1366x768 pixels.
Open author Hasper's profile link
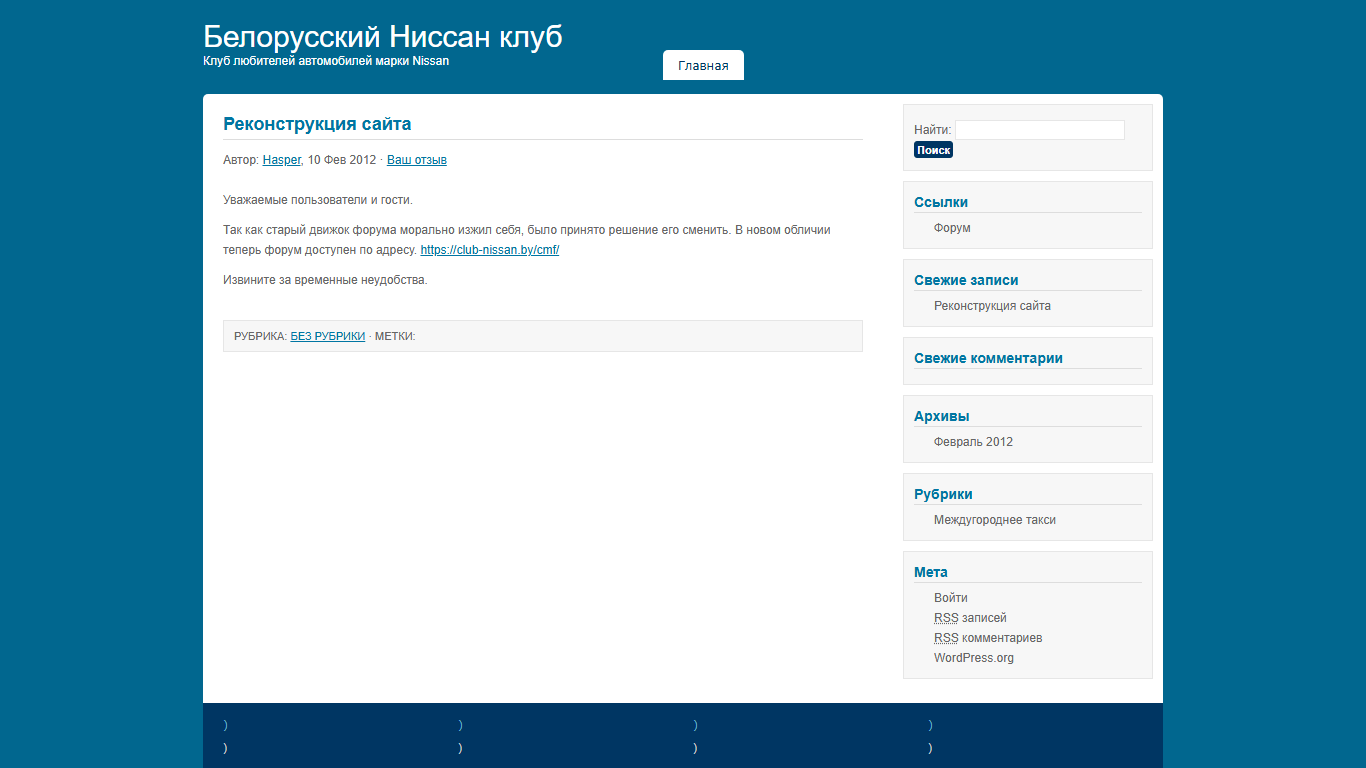point(282,160)
